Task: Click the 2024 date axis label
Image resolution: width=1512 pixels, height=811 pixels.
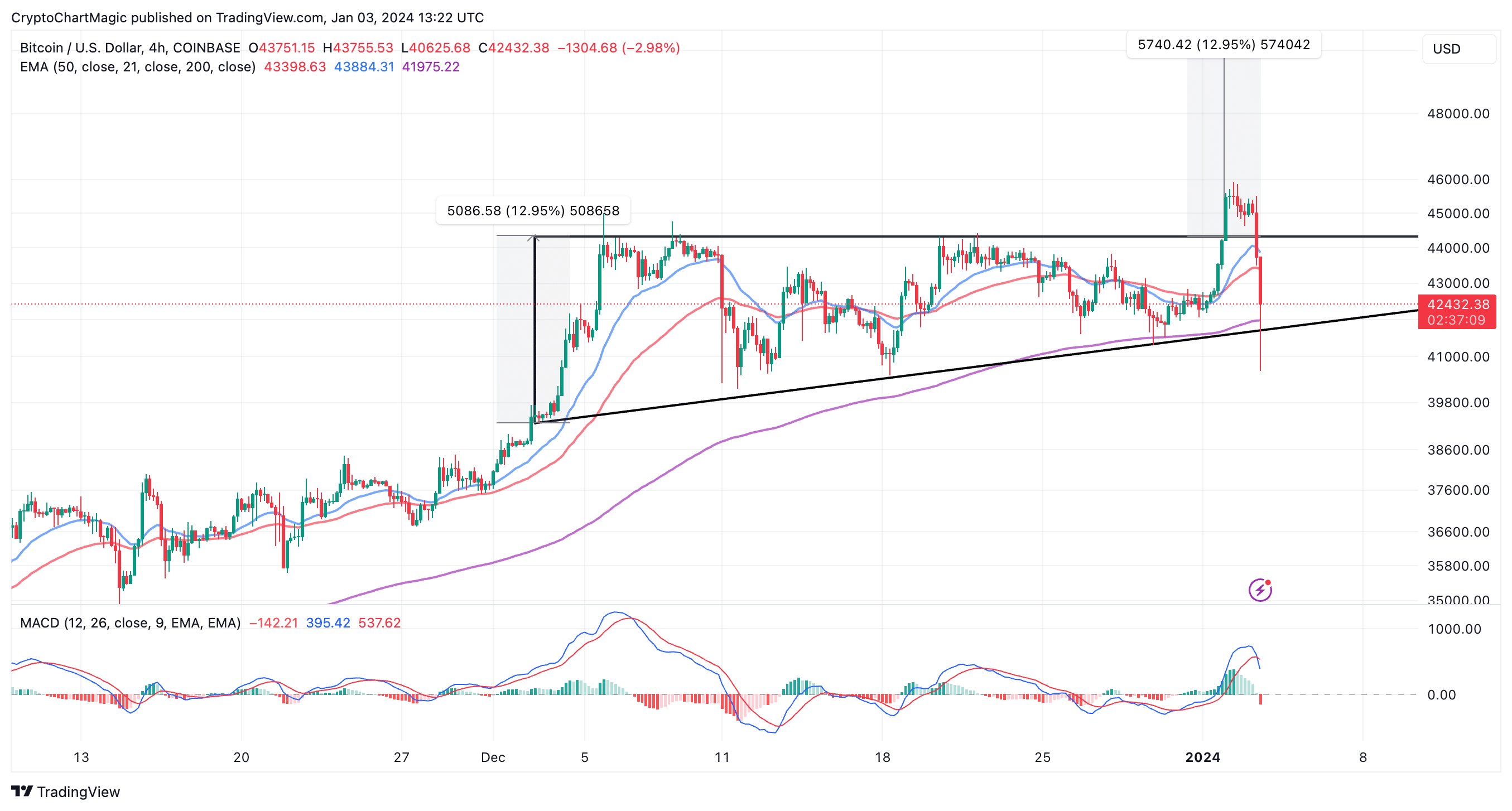Action: pos(1203,757)
